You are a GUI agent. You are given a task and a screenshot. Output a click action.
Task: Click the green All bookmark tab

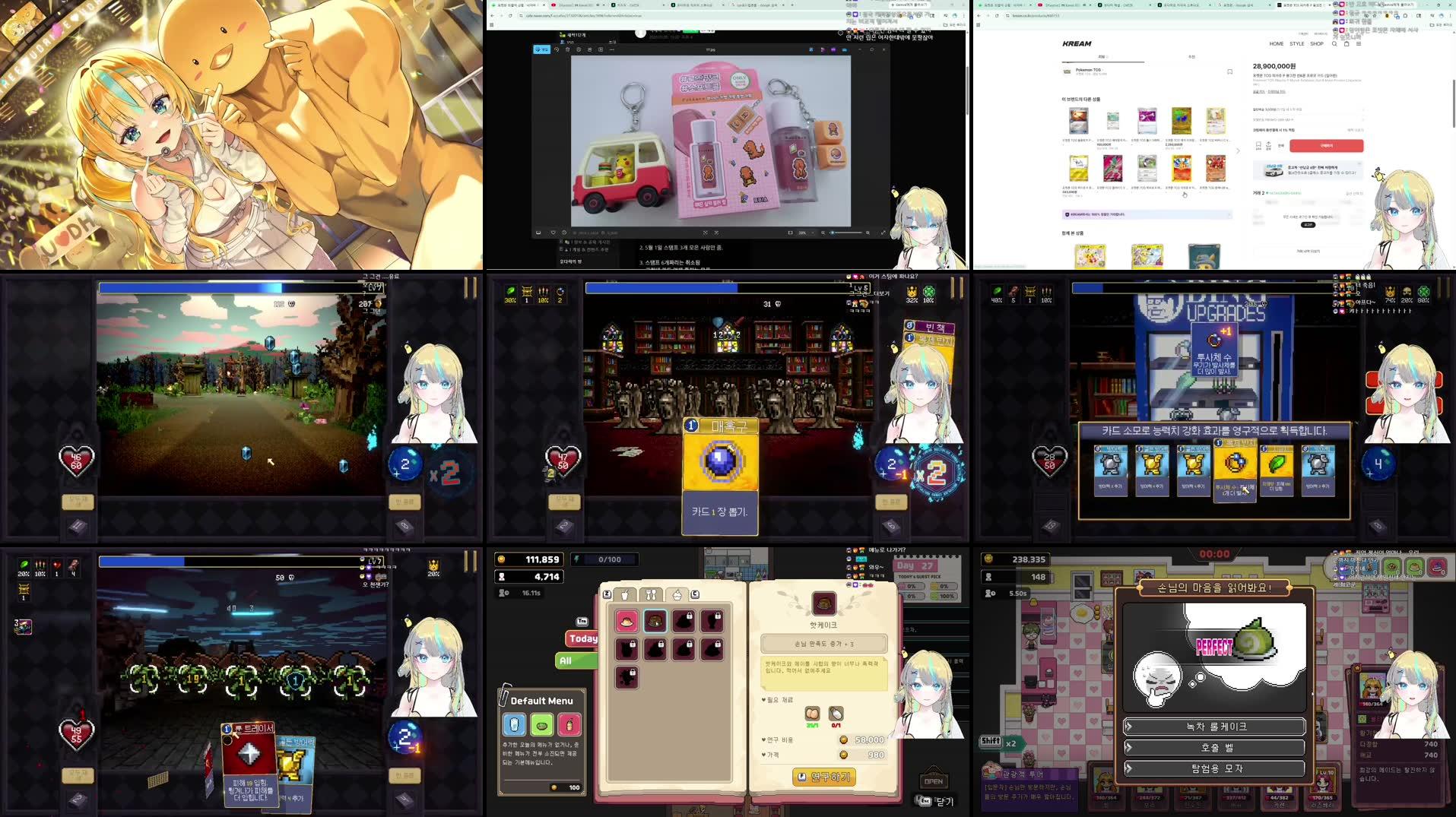tap(576, 660)
